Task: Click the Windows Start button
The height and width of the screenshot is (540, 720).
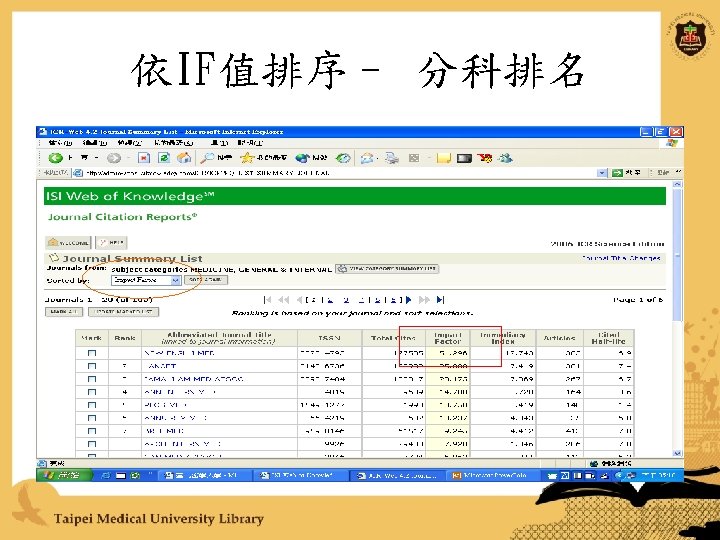Action: tap(65, 475)
